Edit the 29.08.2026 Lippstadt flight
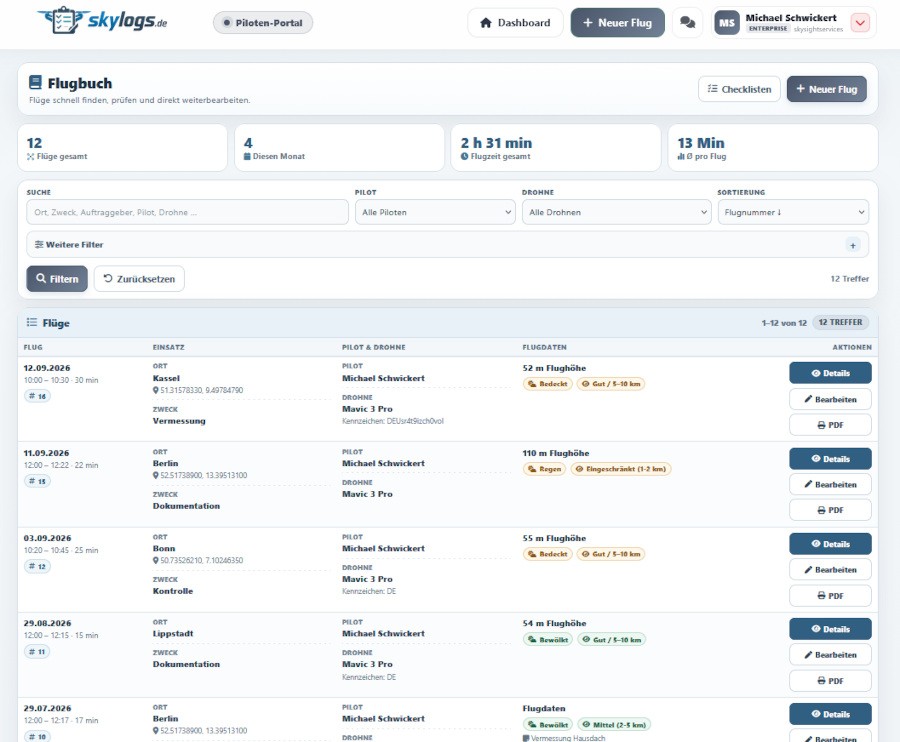 coord(830,655)
